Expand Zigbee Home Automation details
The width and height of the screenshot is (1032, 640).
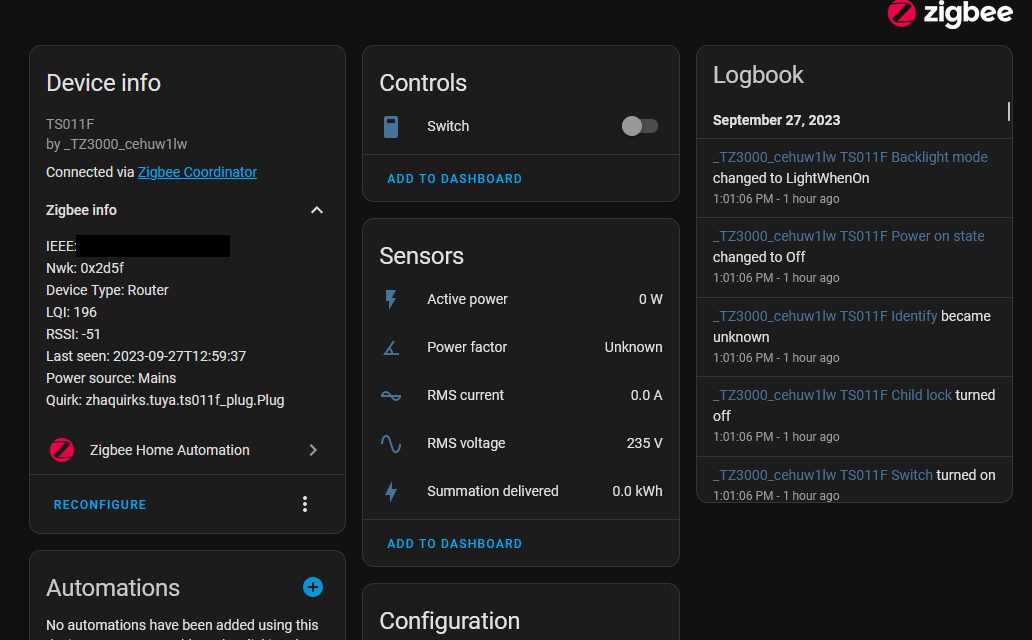[313, 449]
